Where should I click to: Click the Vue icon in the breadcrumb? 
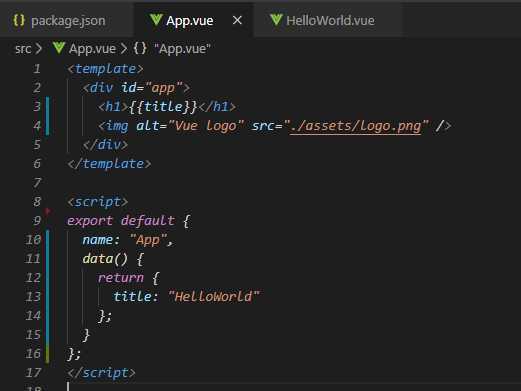(59, 48)
